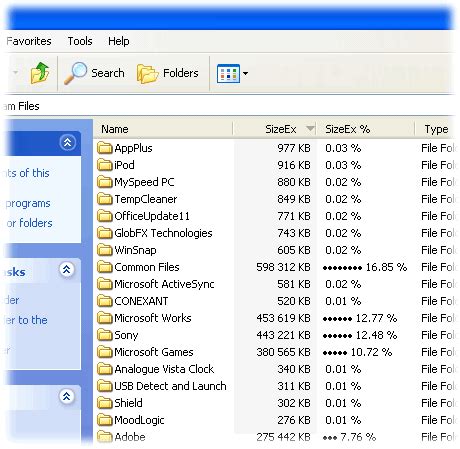Click the Microsoft Games folder name
This screenshot has width=460, height=449.
pyautogui.click(x=154, y=352)
